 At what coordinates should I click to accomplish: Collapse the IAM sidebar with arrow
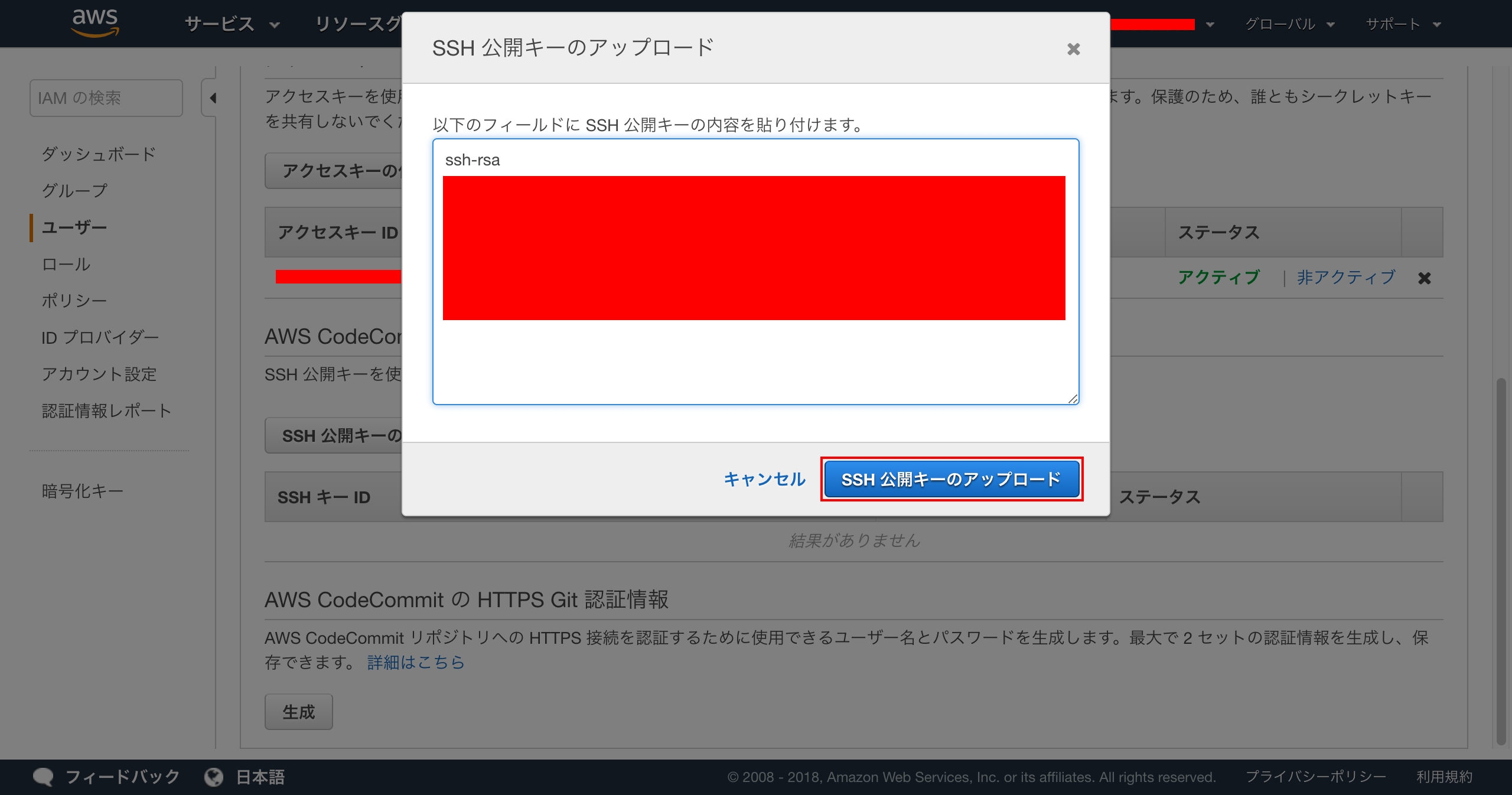[x=213, y=98]
